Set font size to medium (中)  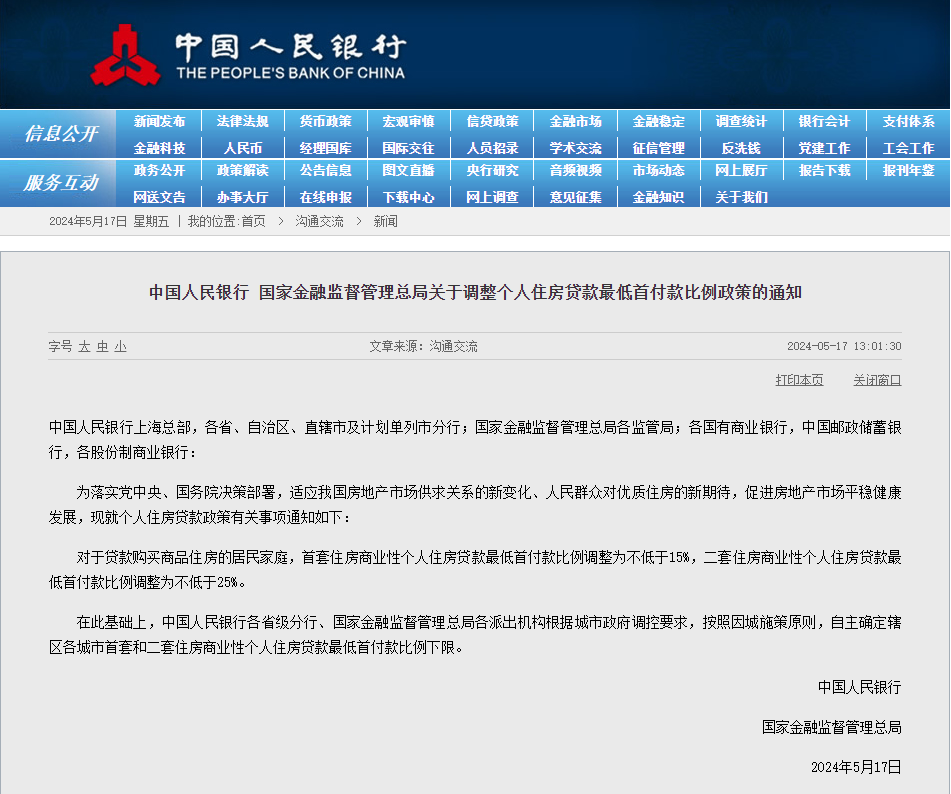pyautogui.click(x=102, y=346)
